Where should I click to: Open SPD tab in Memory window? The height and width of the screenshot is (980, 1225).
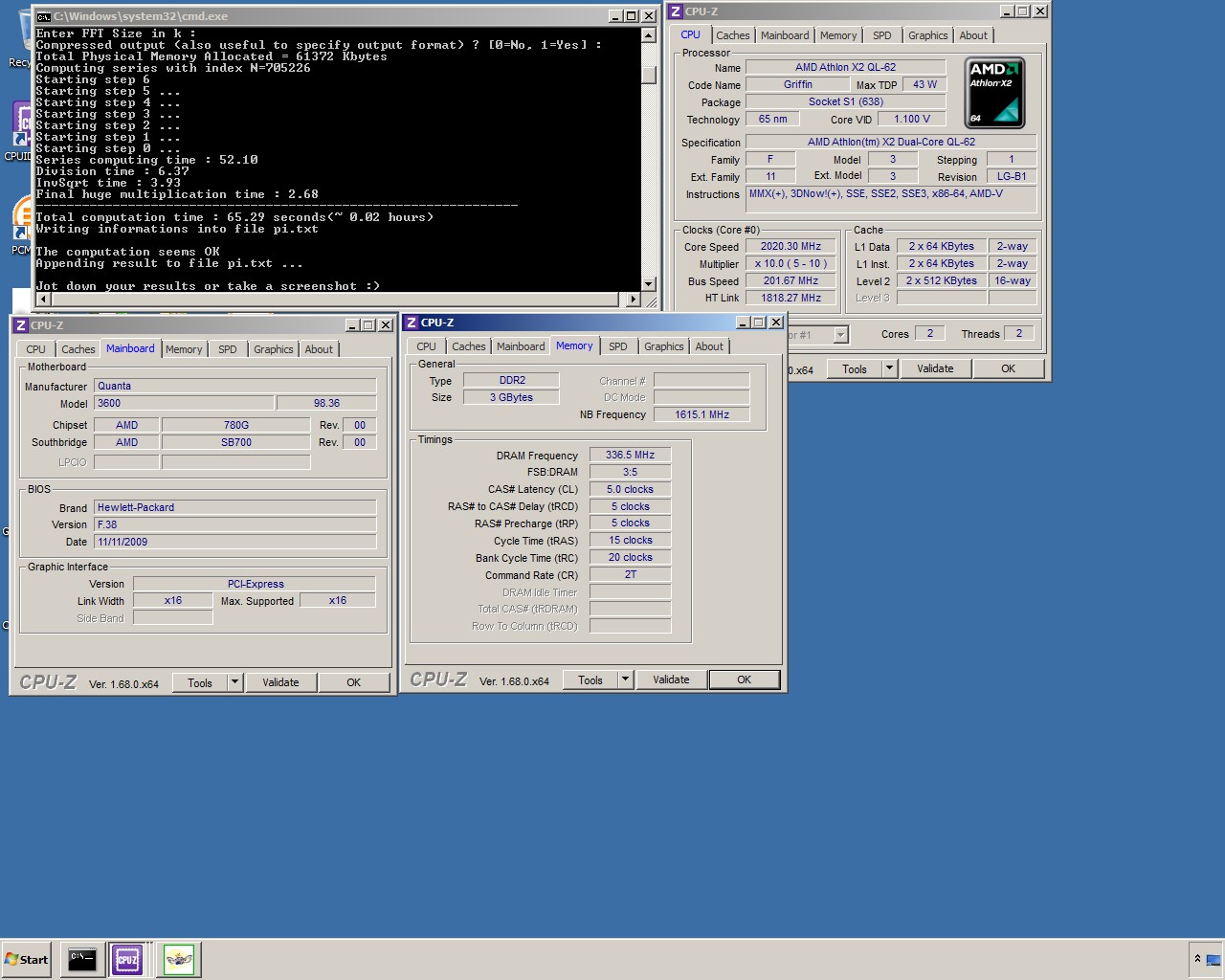(x=618, y=346)
